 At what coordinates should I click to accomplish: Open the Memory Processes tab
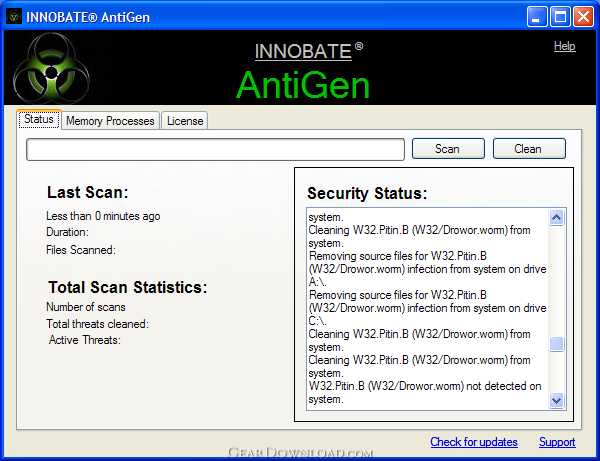[110, 121]
